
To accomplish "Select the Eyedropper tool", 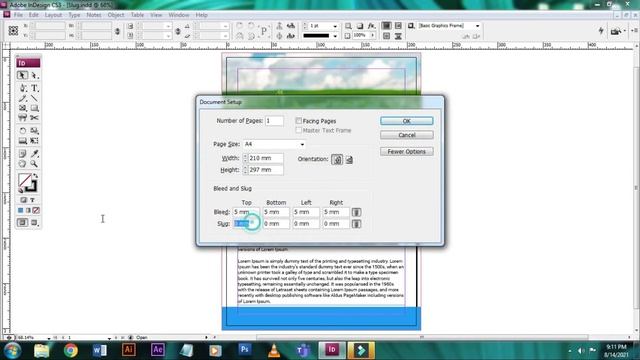I will pyautogui.click(x=34, y=153).
